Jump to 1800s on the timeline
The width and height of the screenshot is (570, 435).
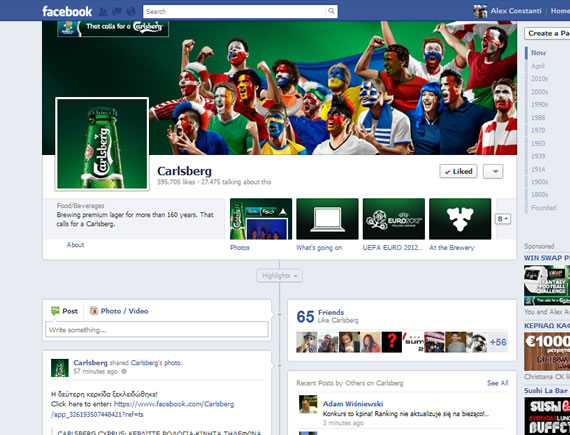[x=539, y=195]
